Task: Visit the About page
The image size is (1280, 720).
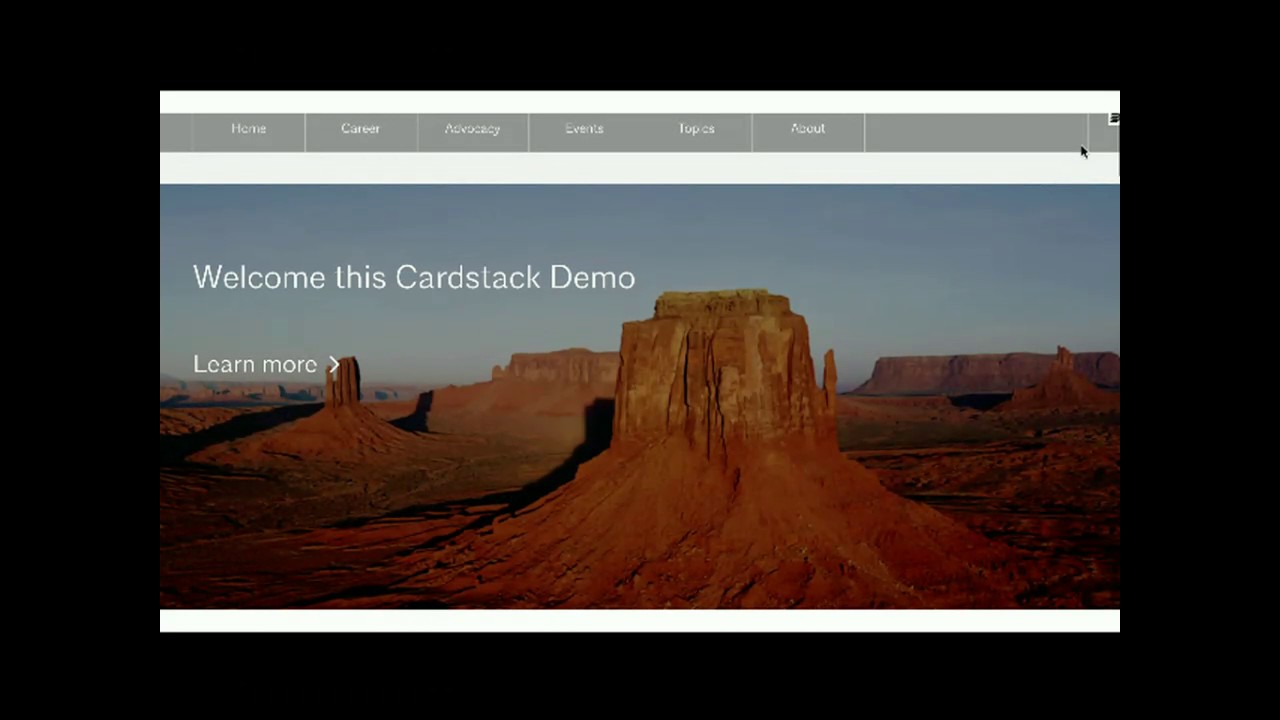Action: tap(808, 129)
